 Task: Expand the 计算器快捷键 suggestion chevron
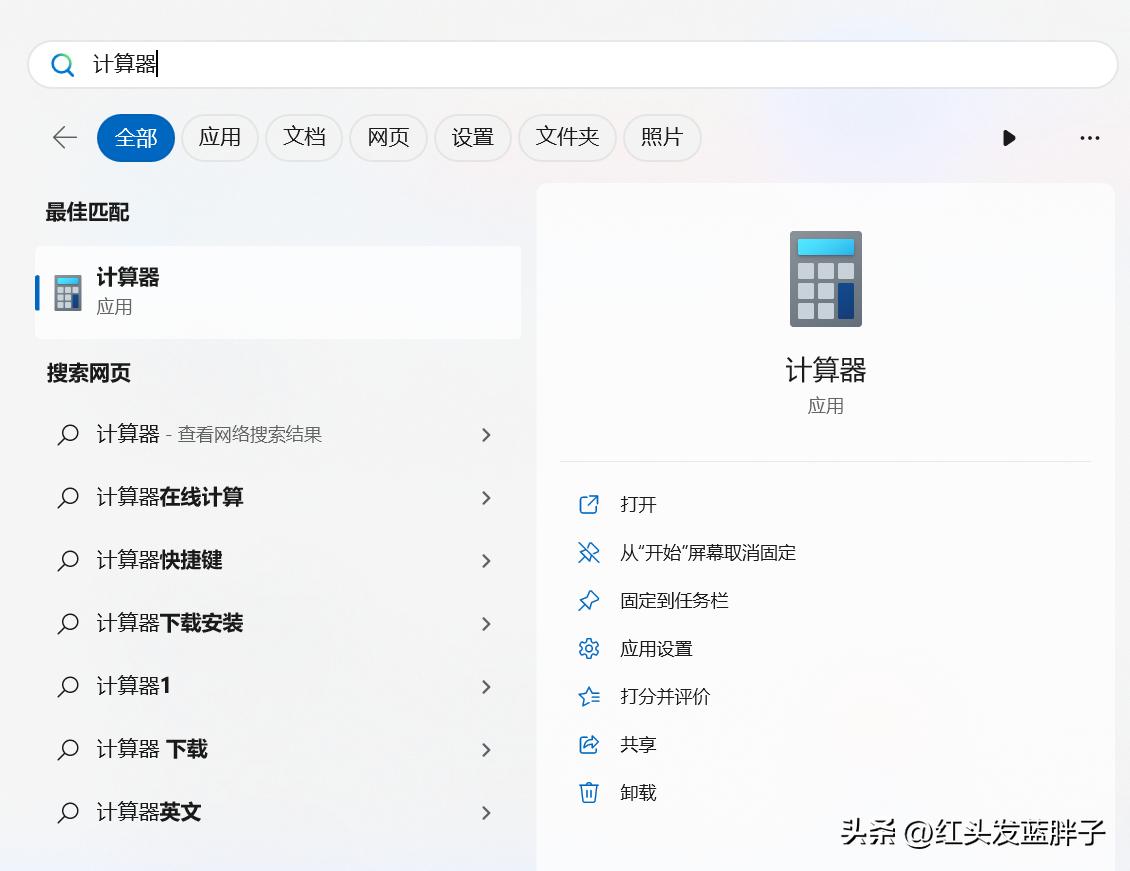(x=486, y=561)
